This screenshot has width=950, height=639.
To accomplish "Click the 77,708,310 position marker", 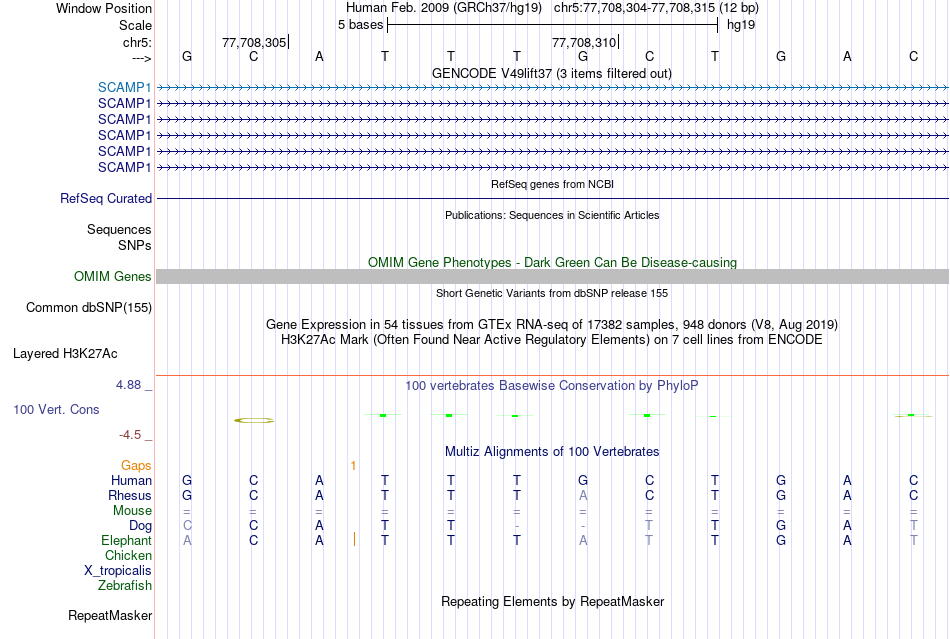I will pyautogui.click(x=585, y=42).
